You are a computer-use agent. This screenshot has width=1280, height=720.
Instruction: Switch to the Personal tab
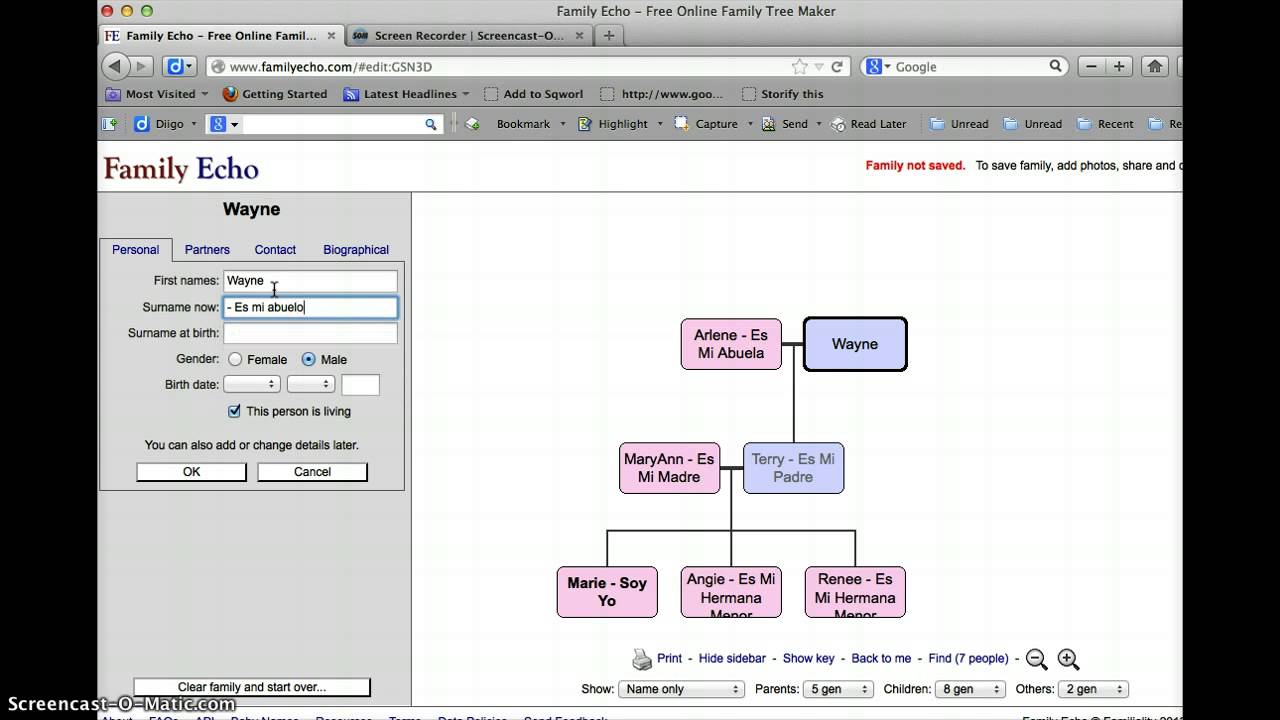pyautogui.click(x=135, y=250)
